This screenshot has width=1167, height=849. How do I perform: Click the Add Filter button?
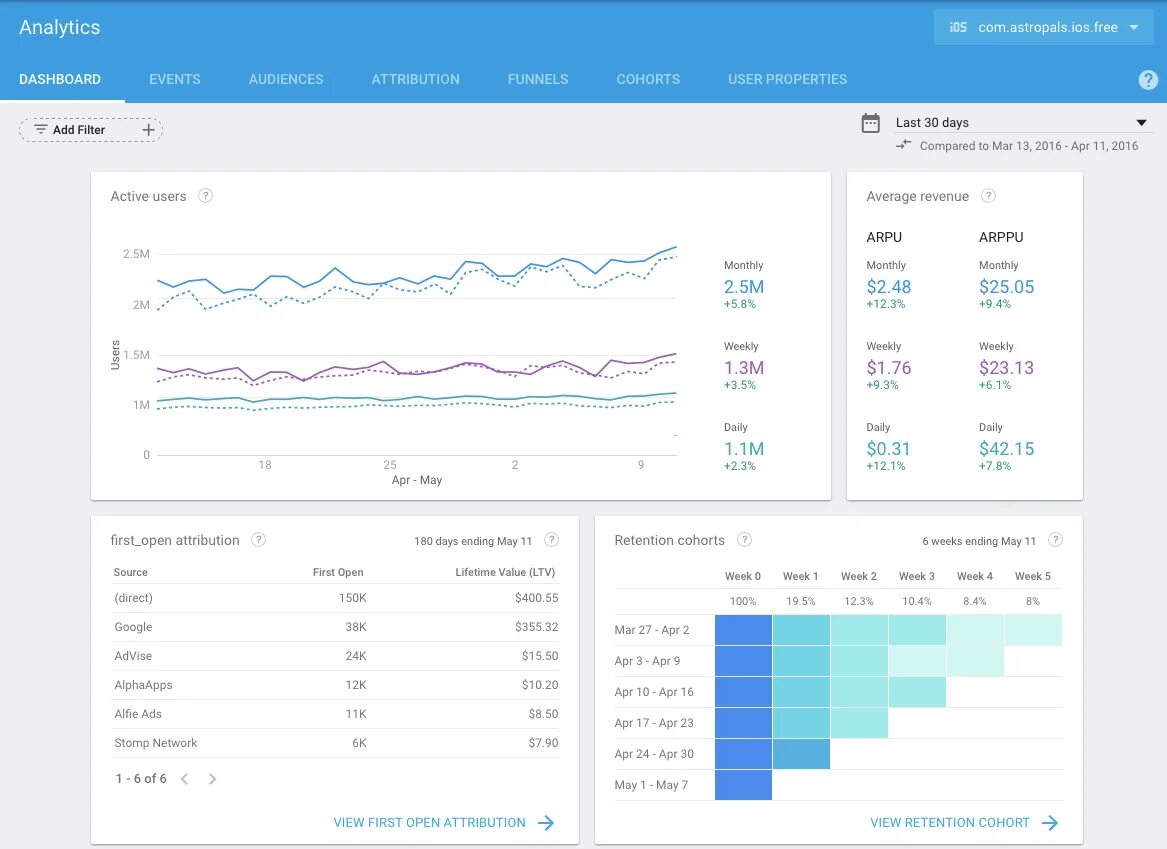pos(91,129)
